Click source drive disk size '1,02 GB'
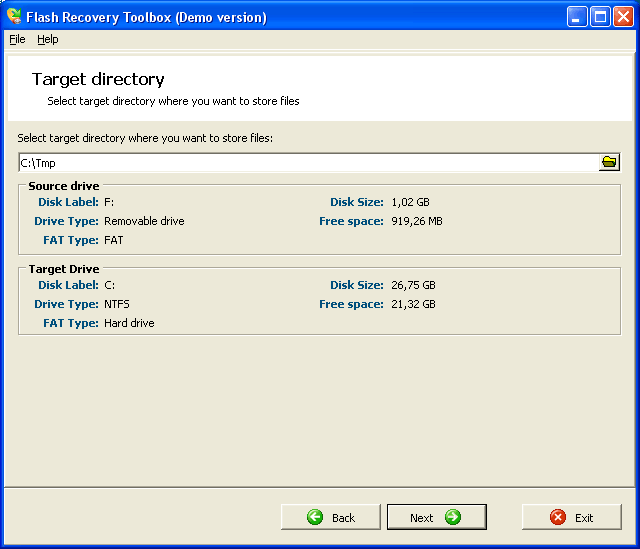Screen dimensions: 640x549 tap(410, 202)
